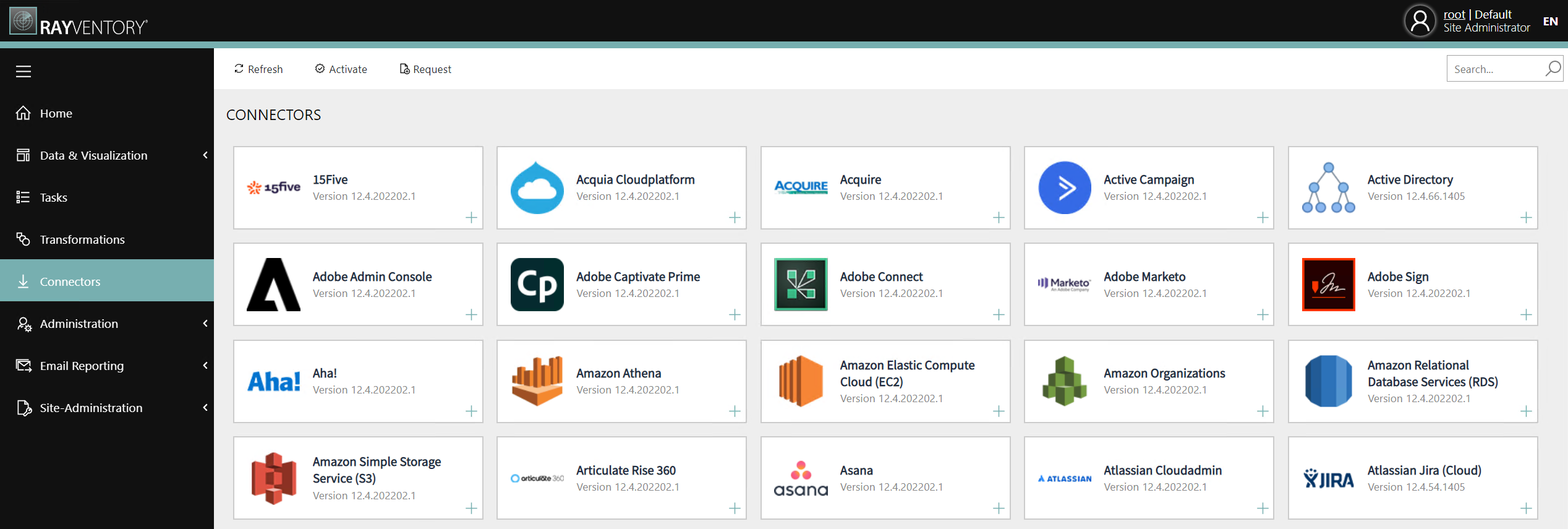Add Amazon Athena via plus icon
Image resolution: width=1568 pixels, height=529 pixels.
[735, 411]
